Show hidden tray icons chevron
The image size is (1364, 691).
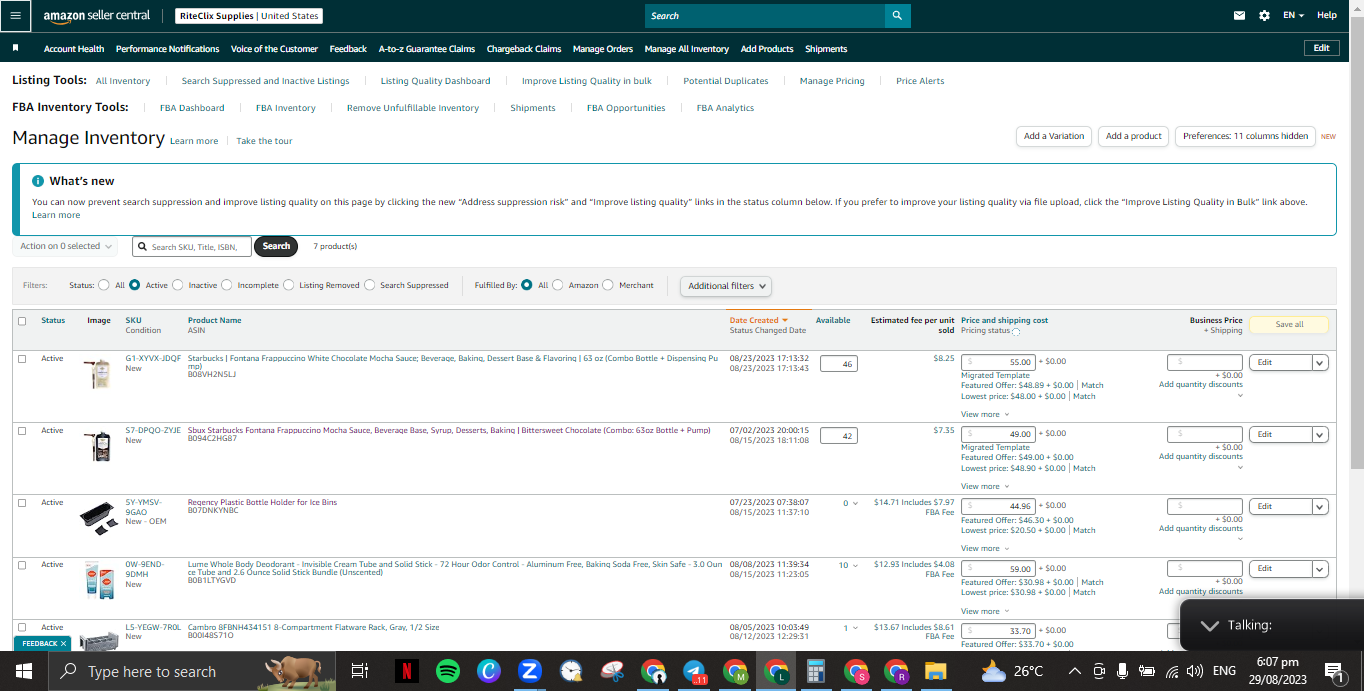[1075, 671]
